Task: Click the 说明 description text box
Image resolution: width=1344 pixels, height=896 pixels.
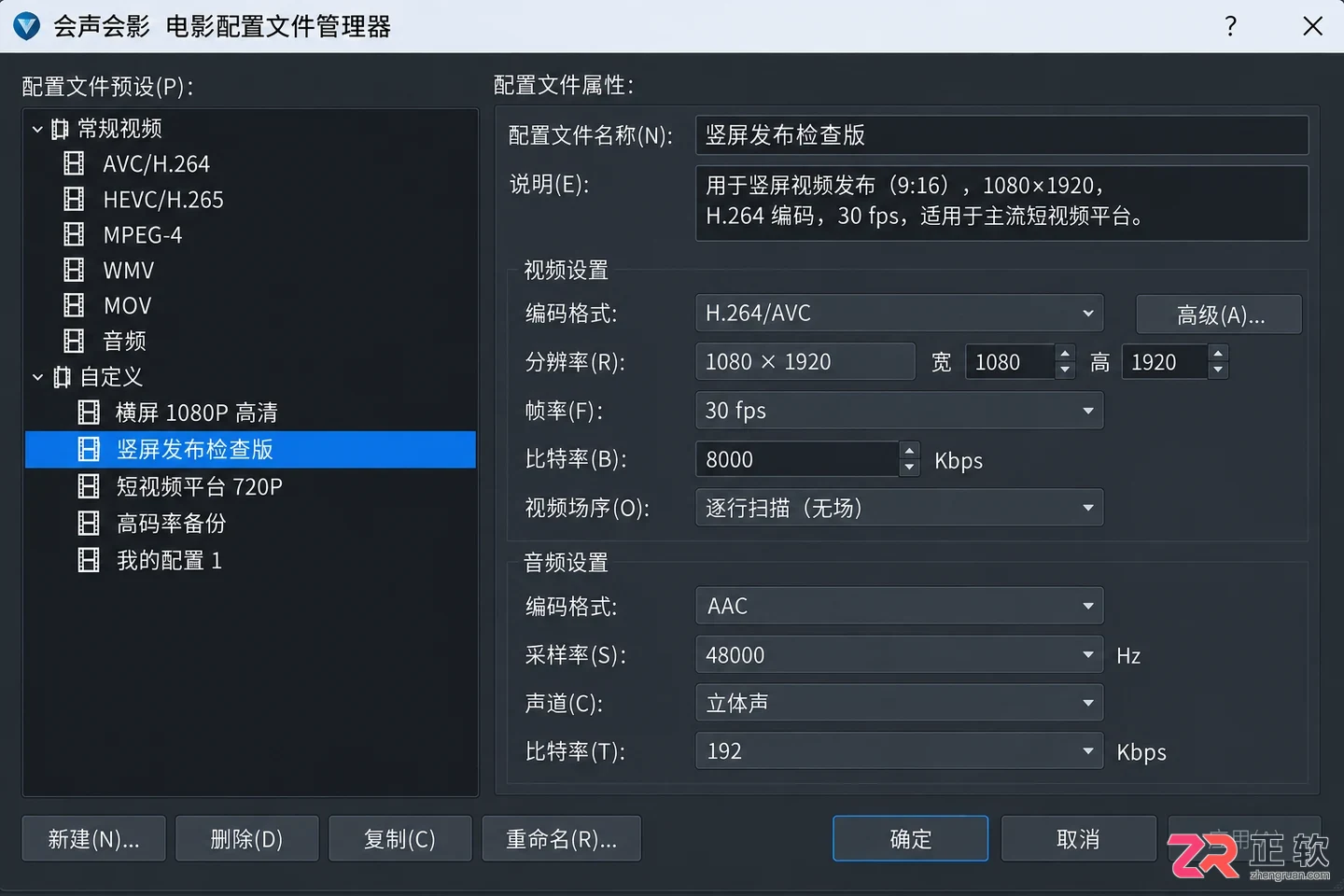Action: 1001,203
